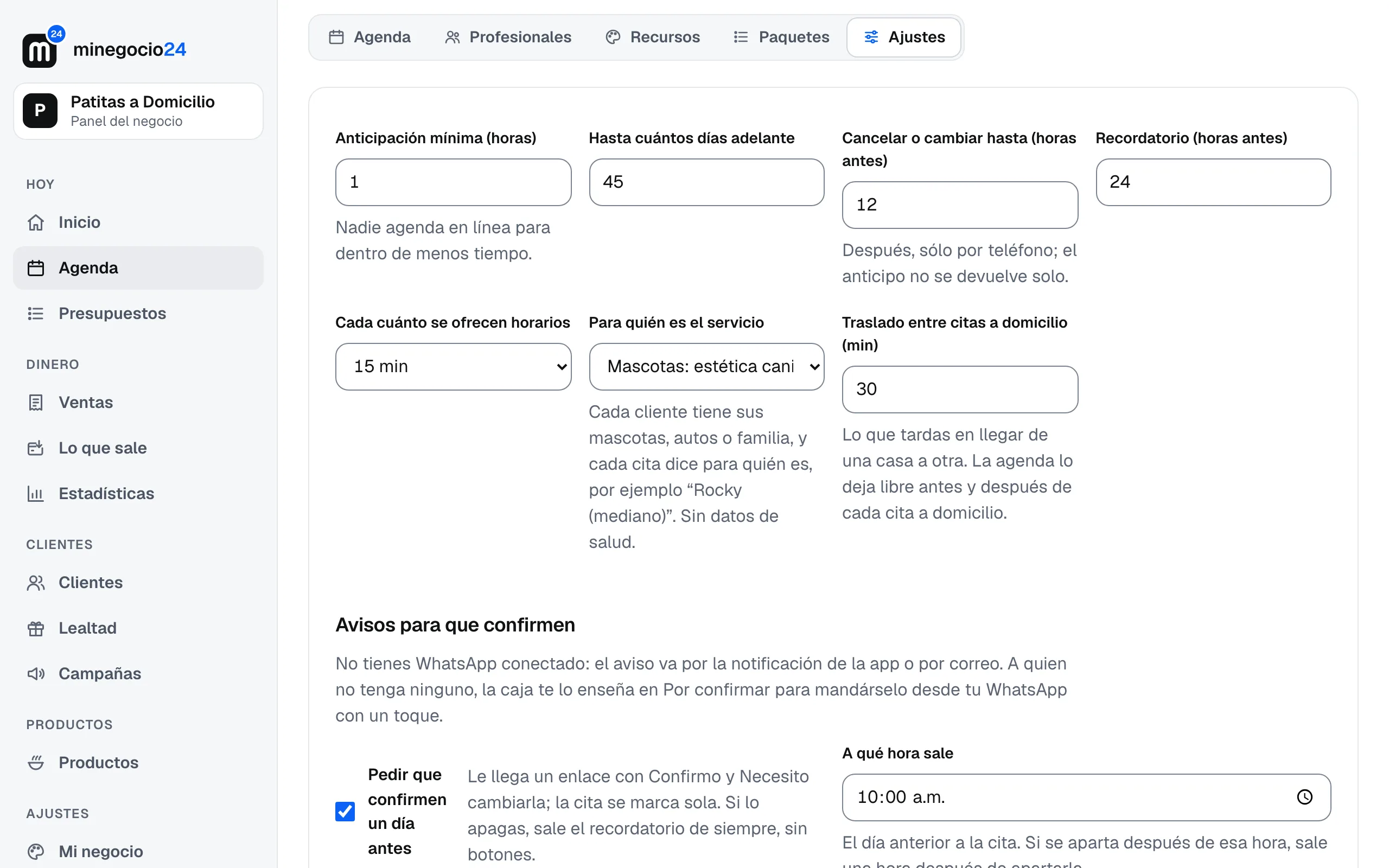Click the Estadísticas chart icon
This screenshot has height=868, width=1389.
tap(36, 494)
